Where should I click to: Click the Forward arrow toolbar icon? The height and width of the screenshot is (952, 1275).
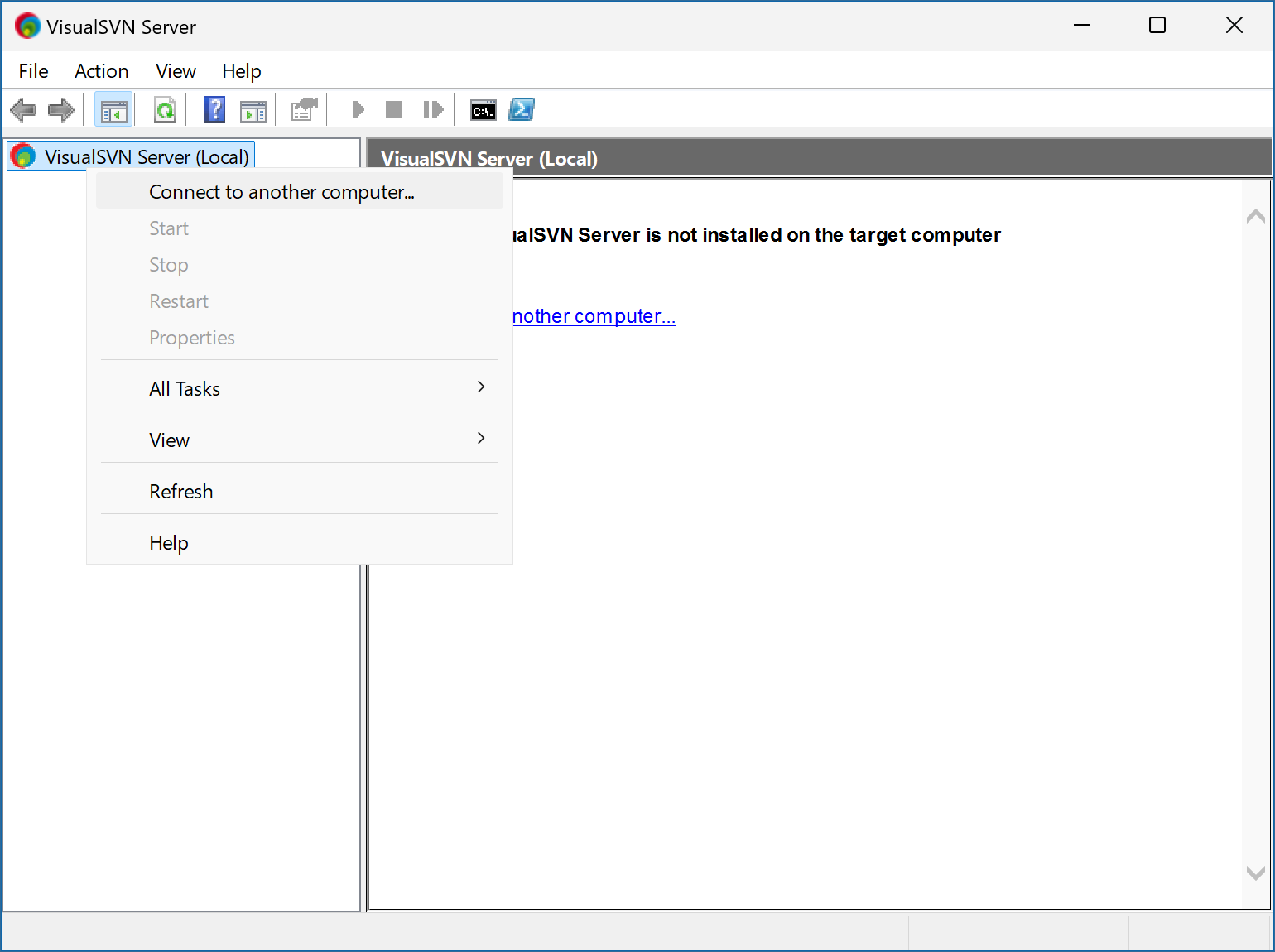coord(61,109)
